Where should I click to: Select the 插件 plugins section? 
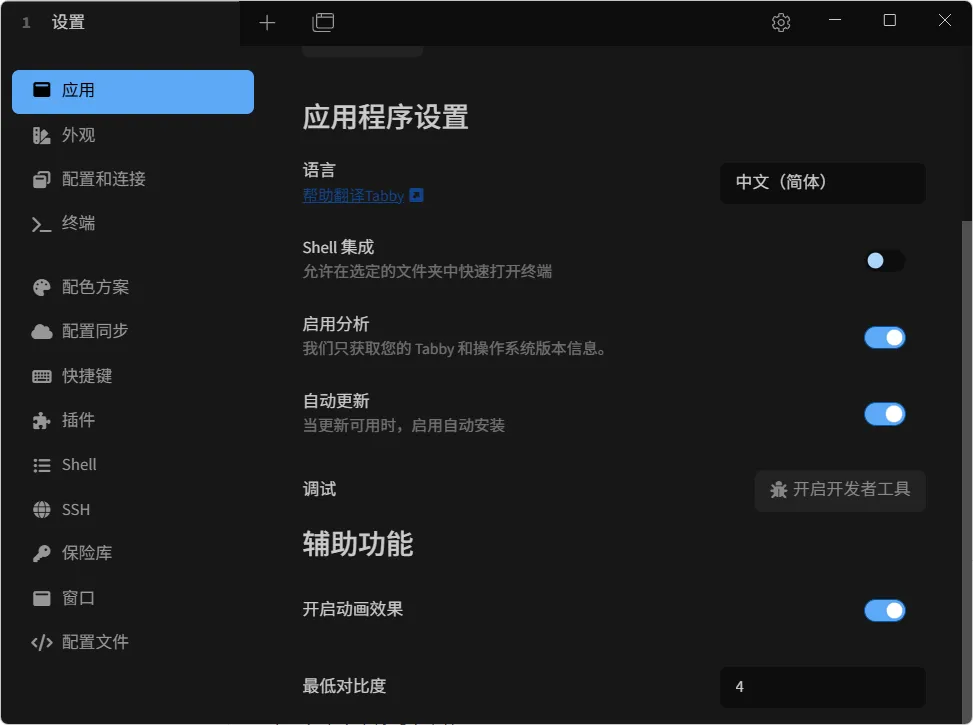point(80,420)
